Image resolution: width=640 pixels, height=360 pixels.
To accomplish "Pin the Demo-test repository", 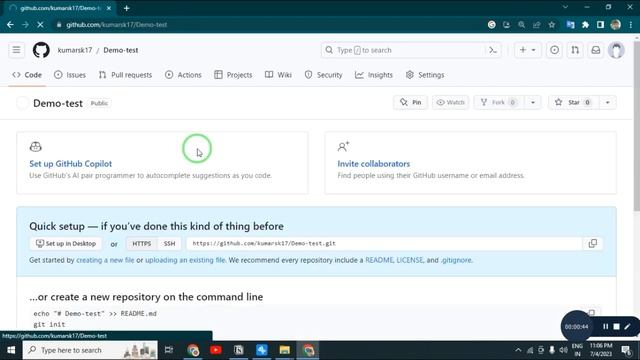I will click(x=411, y=102).
